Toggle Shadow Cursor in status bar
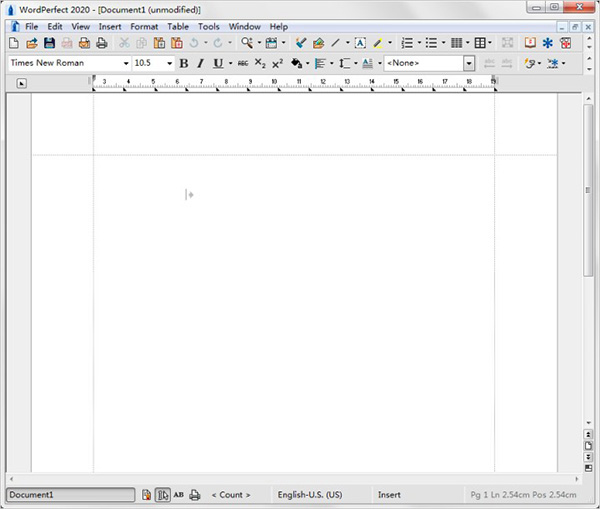The width and height of the screenshot is (600, 509). coord(163,495)
